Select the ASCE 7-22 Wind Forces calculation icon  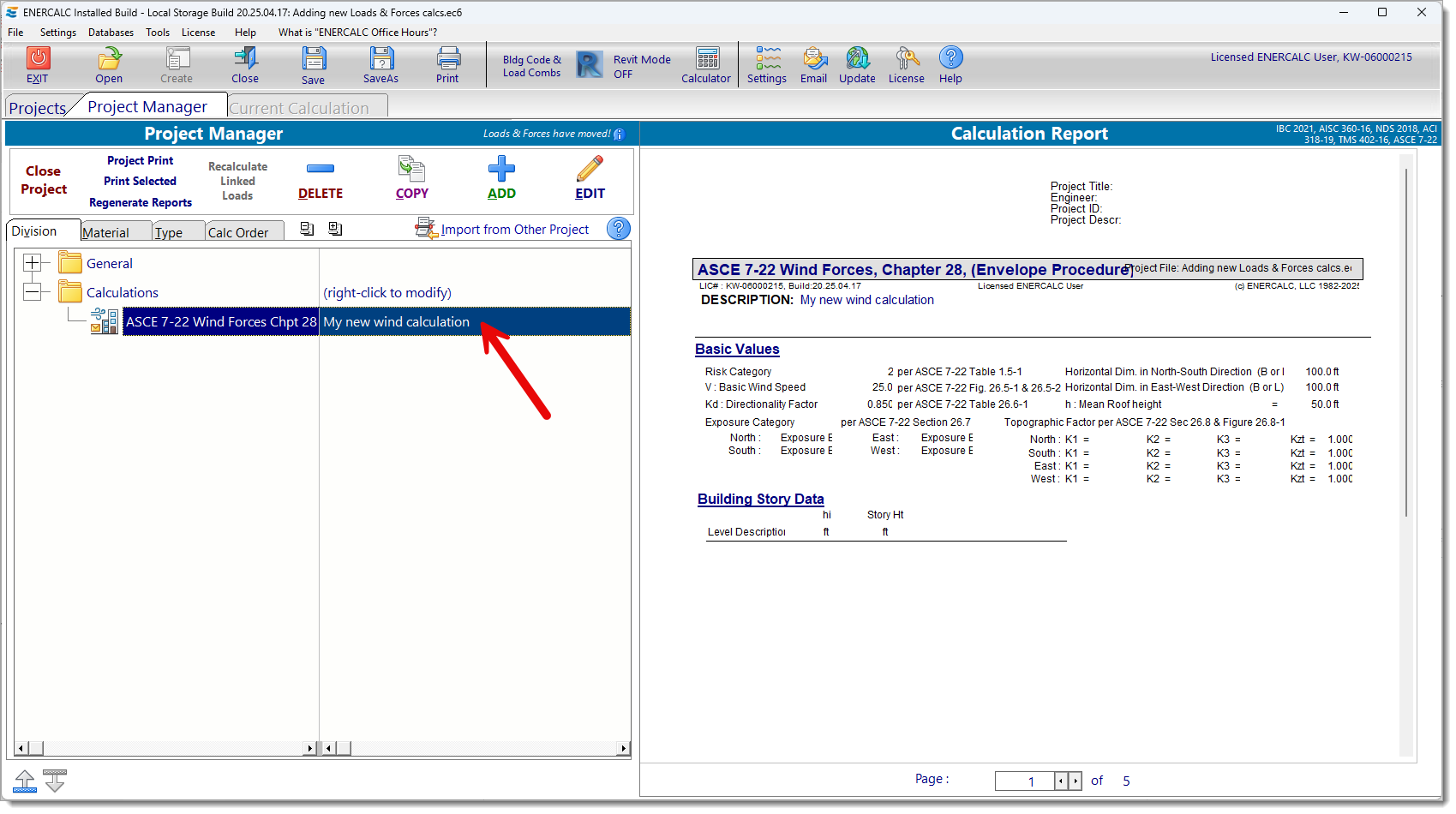pos(105,321)
